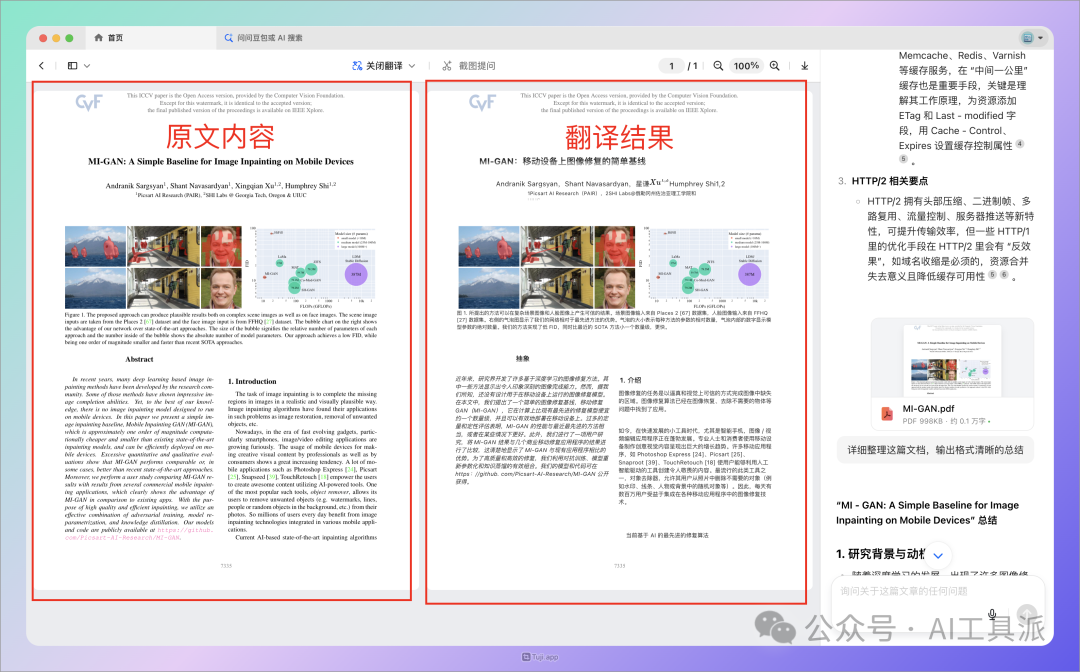Zoom in using the plus magnifier
The width and height of the screenshot is (1080, 672).
tap(774, 66)
